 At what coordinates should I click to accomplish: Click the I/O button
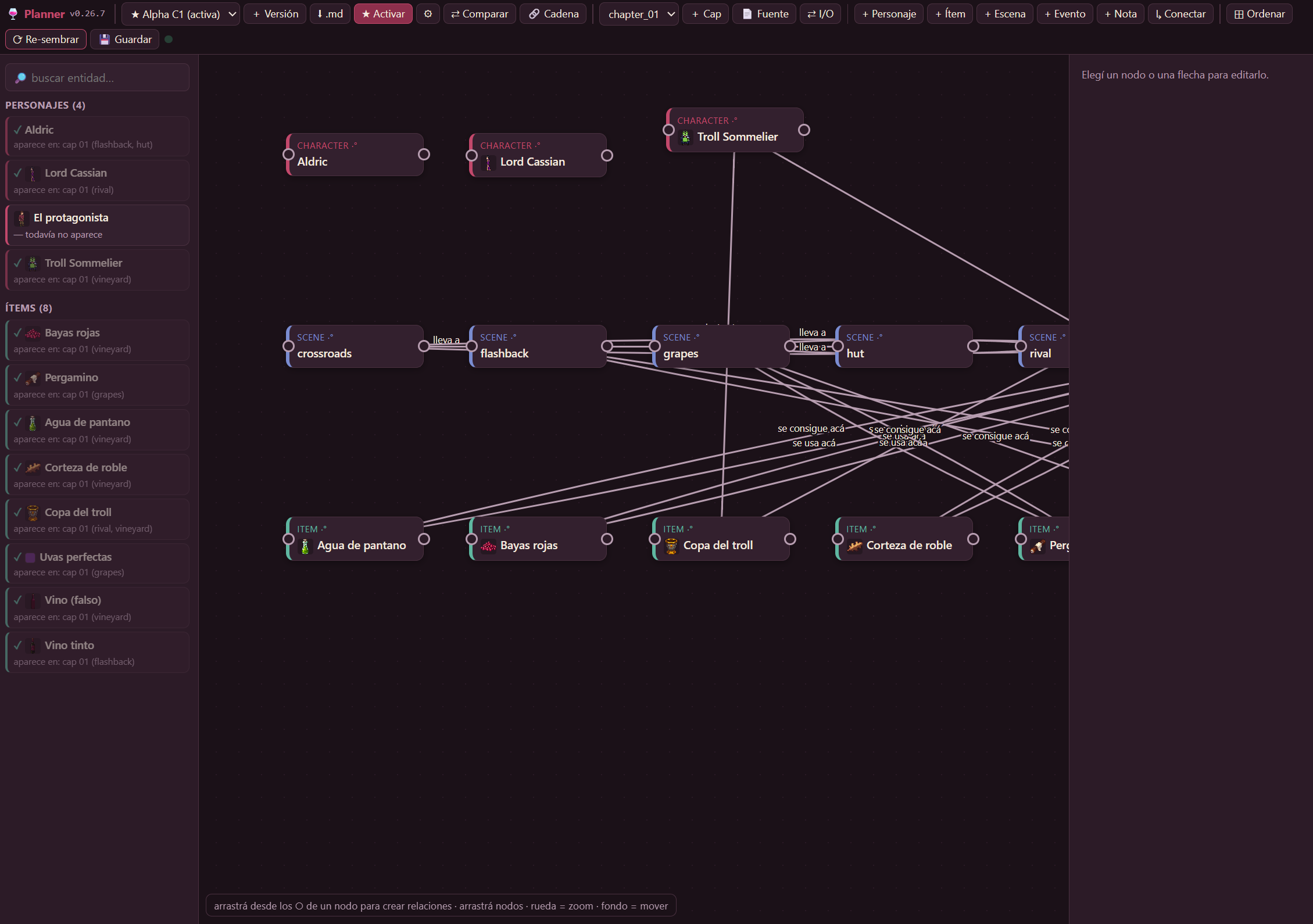point(820,14)
